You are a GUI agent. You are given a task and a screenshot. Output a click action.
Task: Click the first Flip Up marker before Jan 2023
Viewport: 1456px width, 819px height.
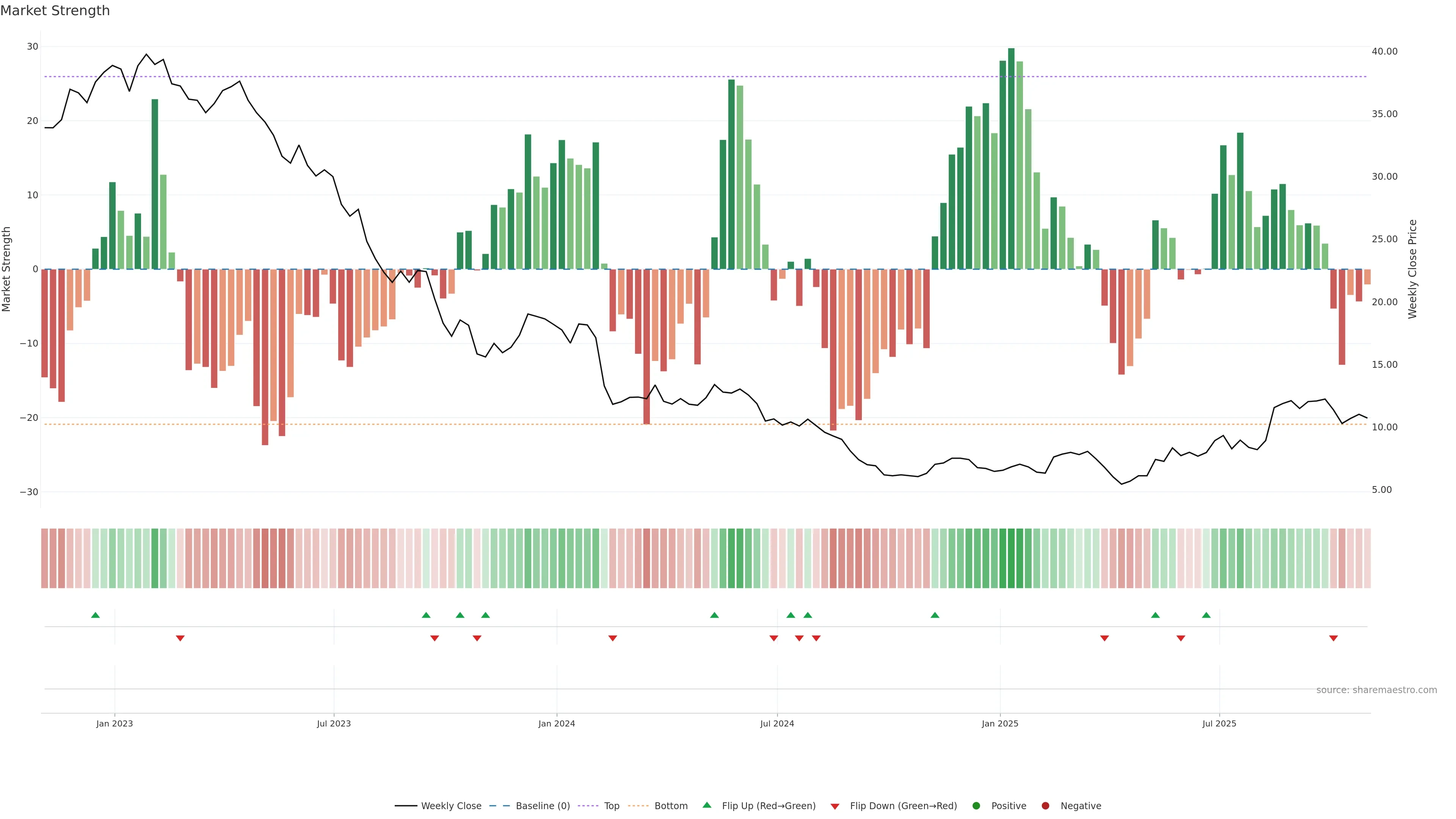[x=96, y=615]
